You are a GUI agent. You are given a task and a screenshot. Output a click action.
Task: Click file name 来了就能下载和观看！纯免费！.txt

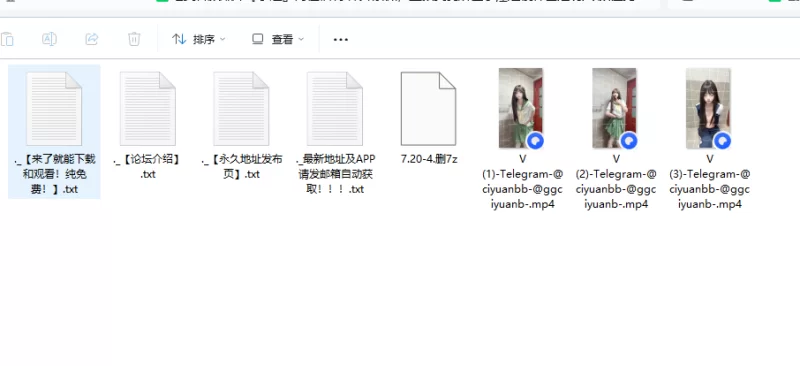coord(54,174)
